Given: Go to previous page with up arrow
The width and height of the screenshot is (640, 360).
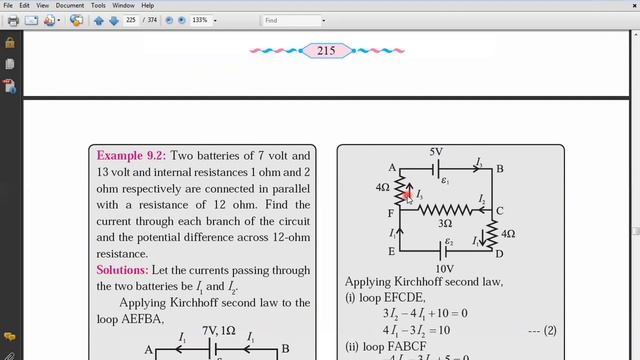Looking at the screenshot, I should tap(98, 20).
